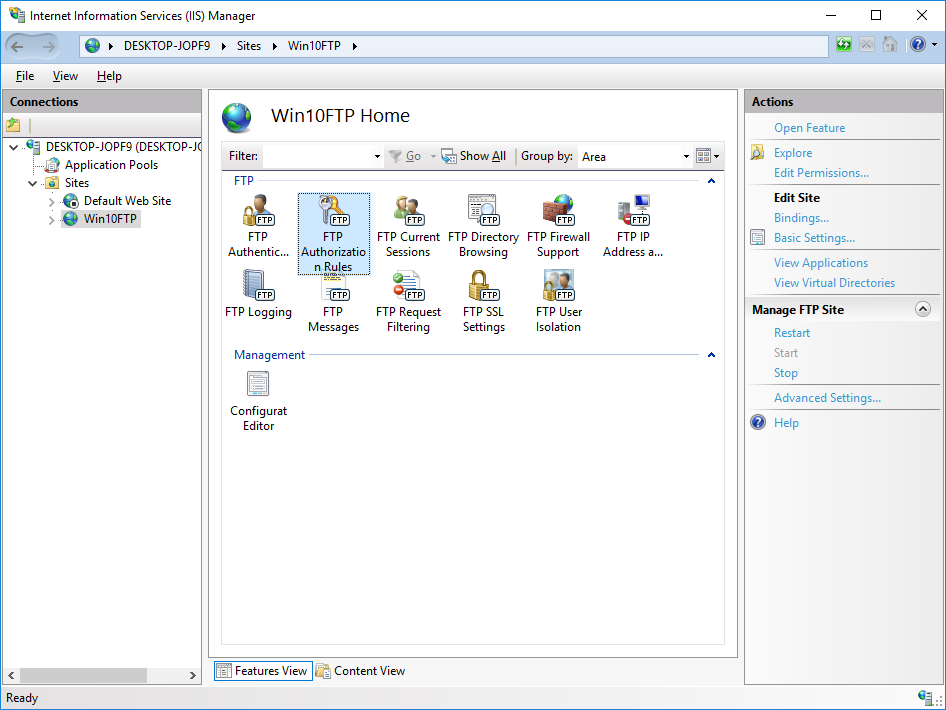
Task: Switch to Content View tab
Action: pyautogui.click(x=361, y=671)
